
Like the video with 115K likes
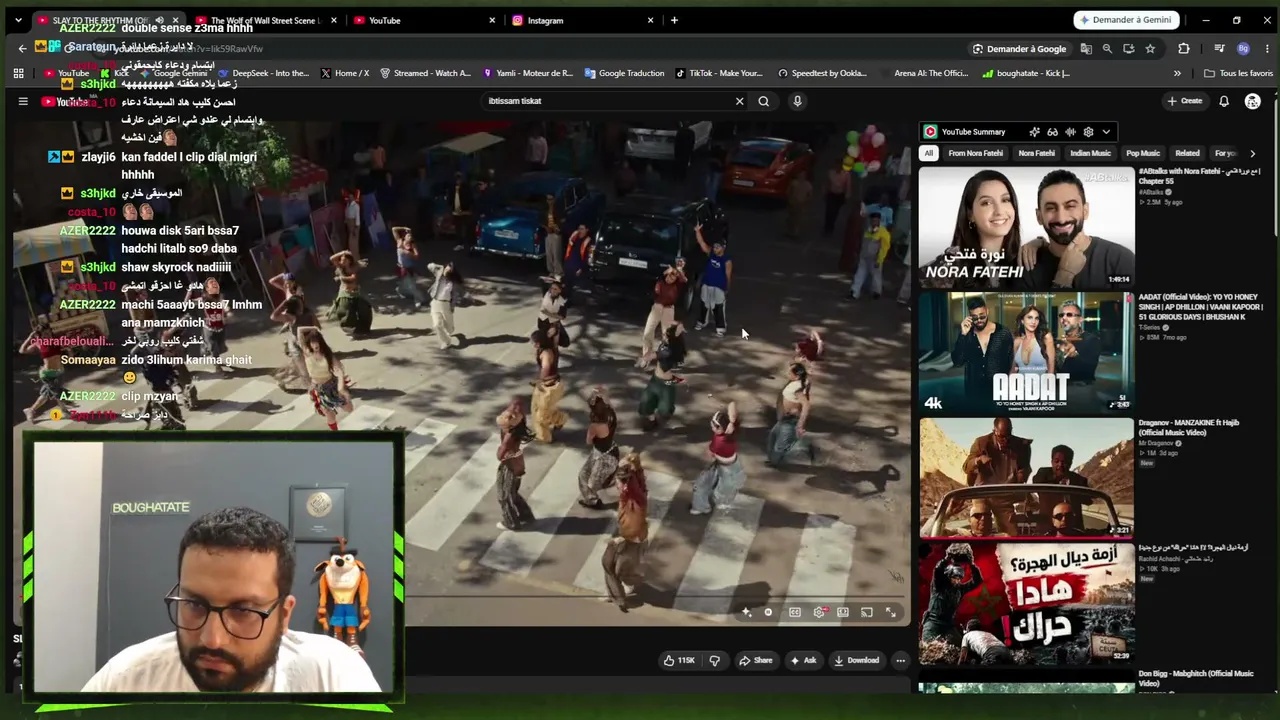(679, 660)
